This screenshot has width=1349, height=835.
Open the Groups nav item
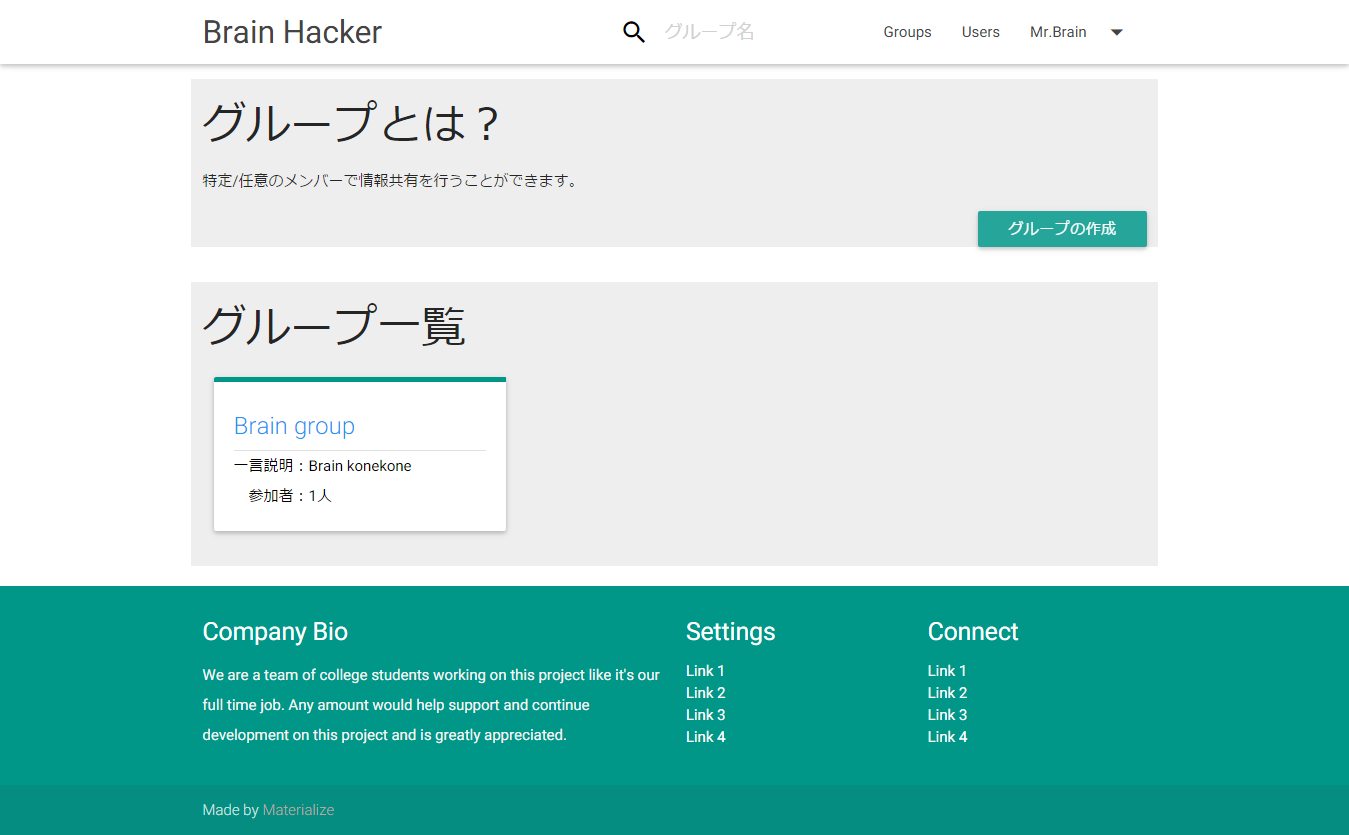pos(907,32)
